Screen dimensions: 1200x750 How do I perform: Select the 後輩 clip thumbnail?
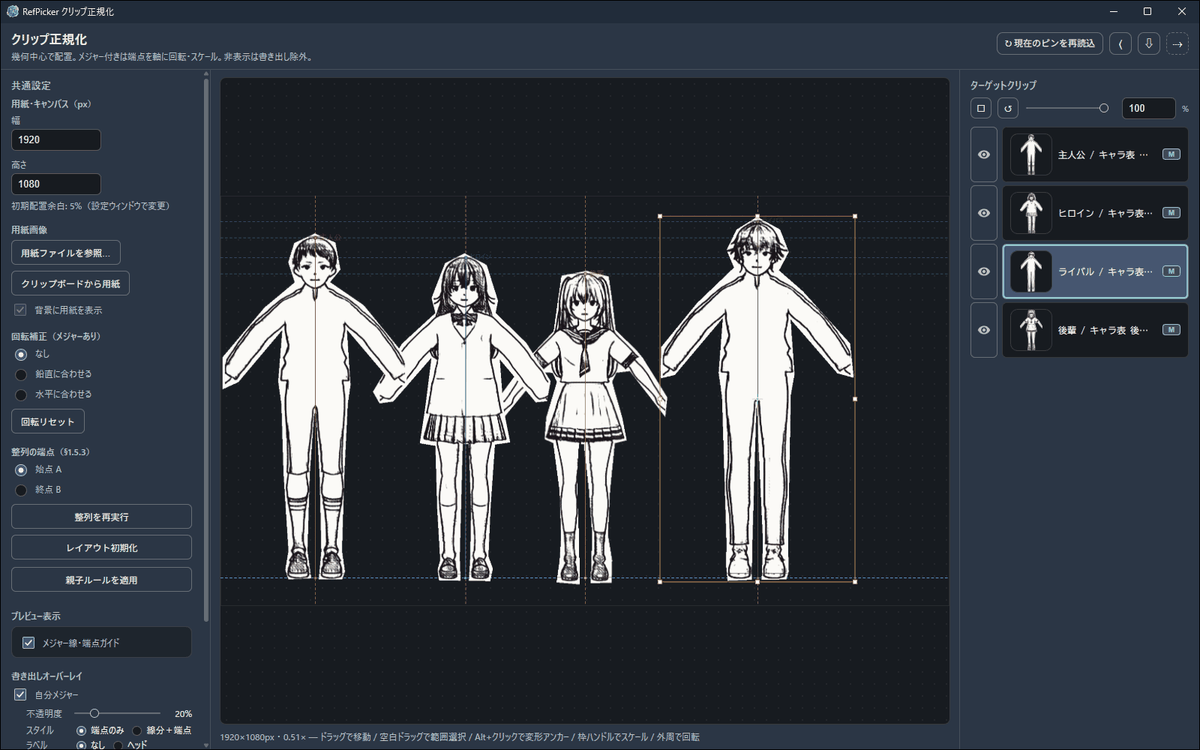click(1030, 329)
